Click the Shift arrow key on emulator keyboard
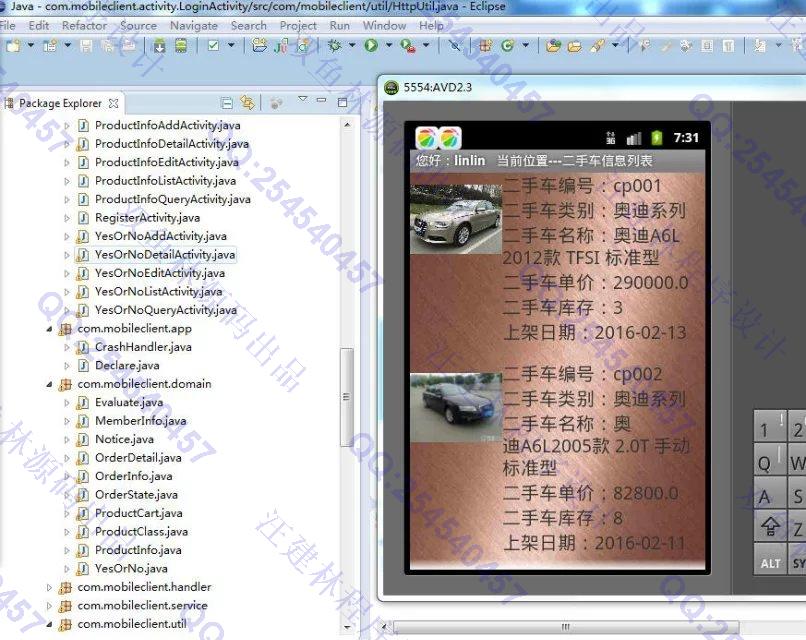Viewport: 806px width, 640px height. 770,526
